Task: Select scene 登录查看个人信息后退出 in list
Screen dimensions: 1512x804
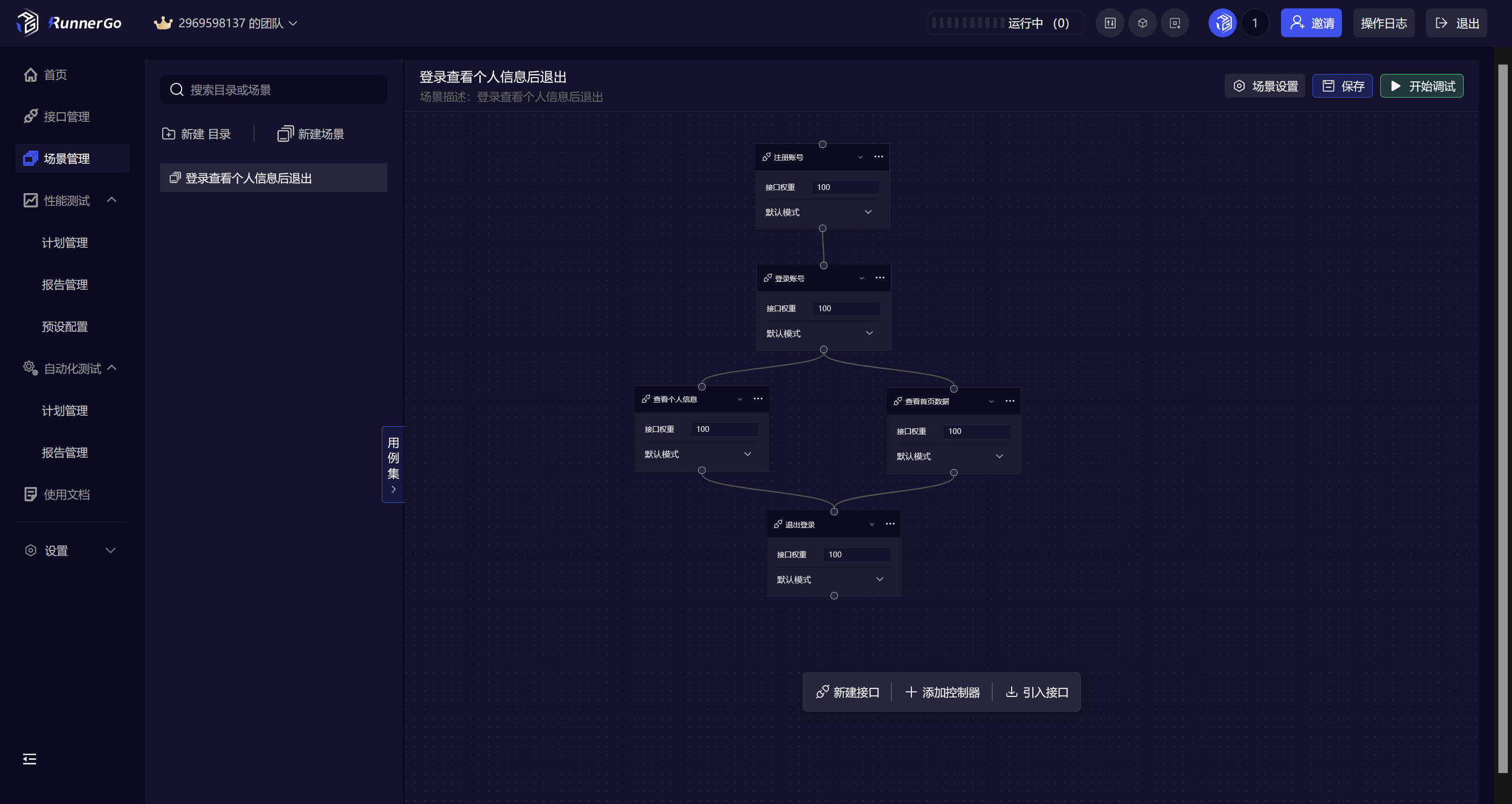Action: coord(274,177)
